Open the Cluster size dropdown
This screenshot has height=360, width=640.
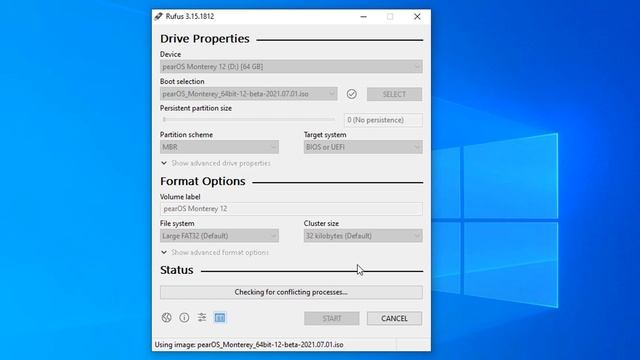(x=363, y=236)
